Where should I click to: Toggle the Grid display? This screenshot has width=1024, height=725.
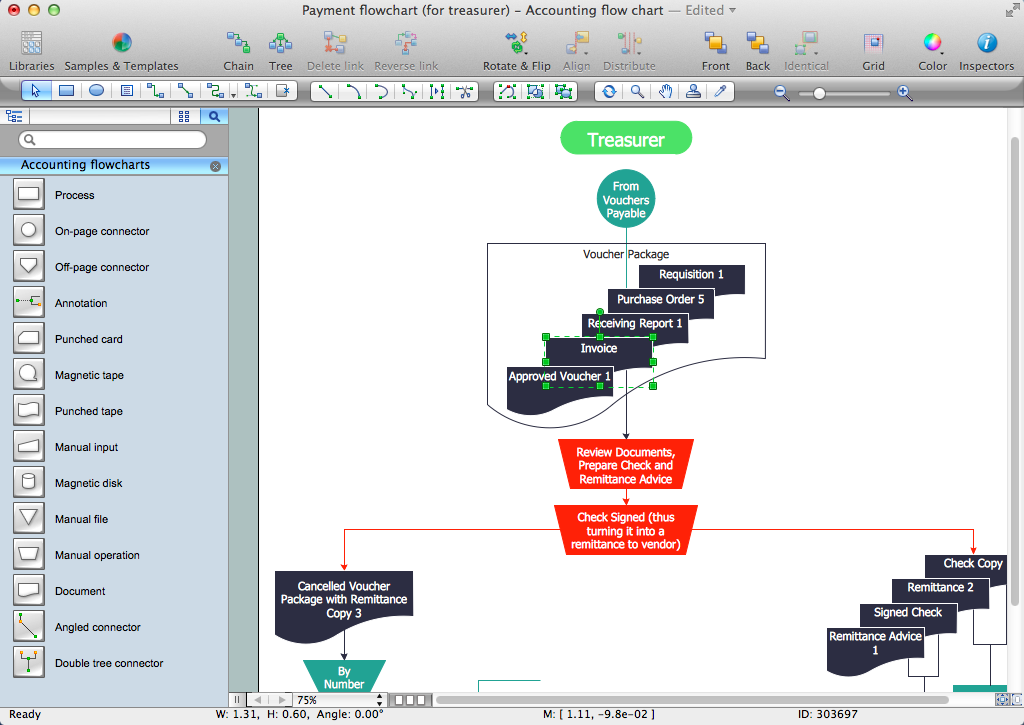pos(873,51)
